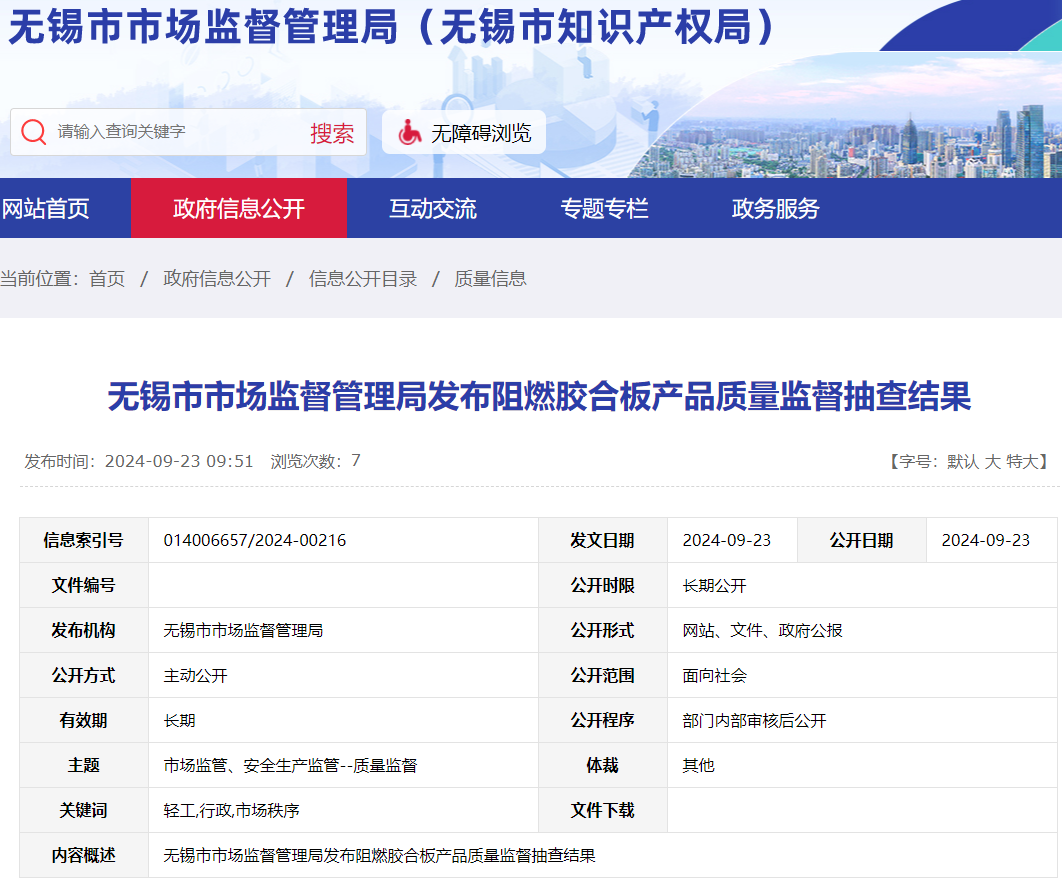Viewport: 1062px width, 883px height.
Task: Click the 关键词 label cell
Action: pos(84,811)
